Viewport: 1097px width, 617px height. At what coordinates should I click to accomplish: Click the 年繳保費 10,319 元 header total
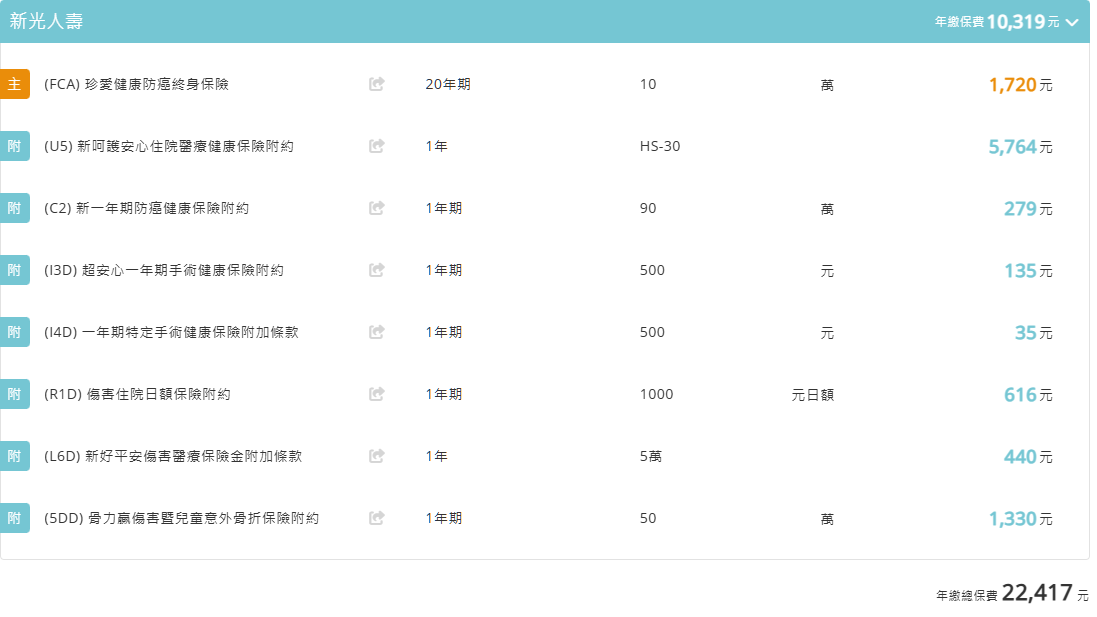(996, 22)
